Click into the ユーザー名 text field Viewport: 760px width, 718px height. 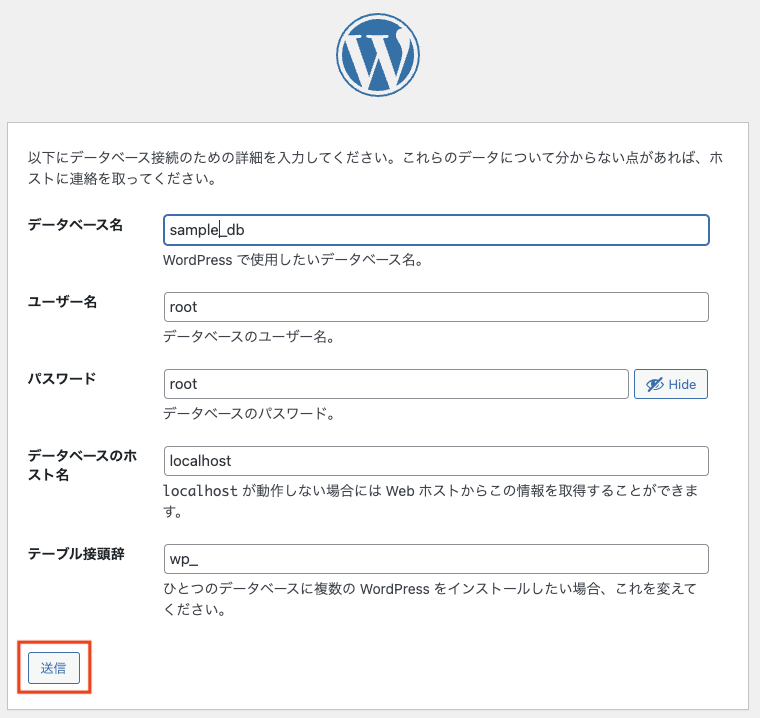pos(436,307)
